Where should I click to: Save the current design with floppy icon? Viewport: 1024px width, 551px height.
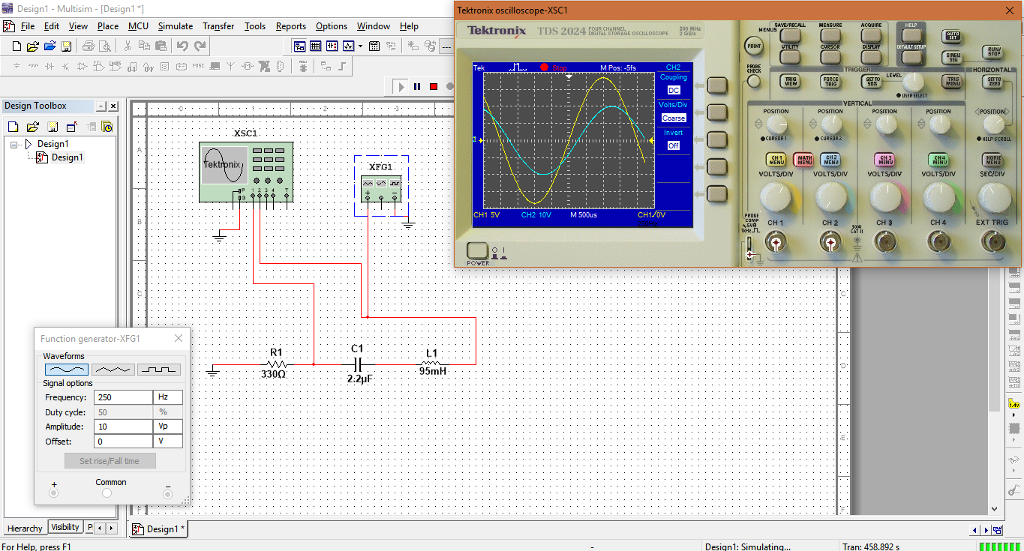click(66, 46)
